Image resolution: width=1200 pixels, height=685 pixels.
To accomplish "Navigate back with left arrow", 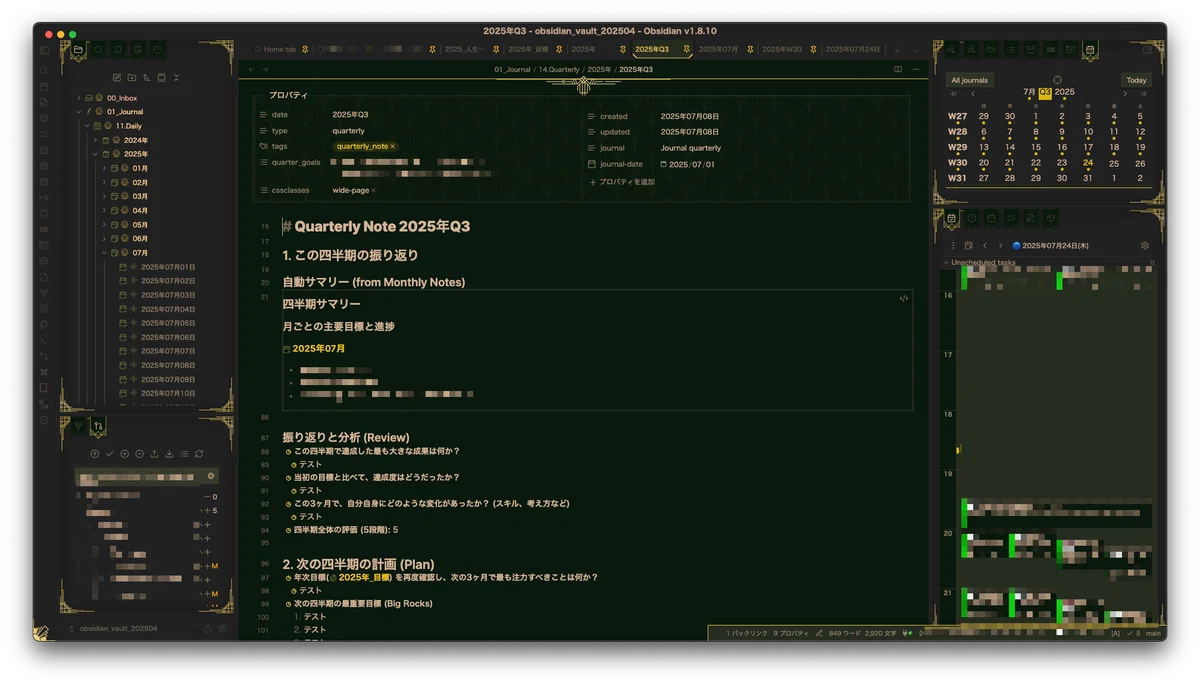I will 252,69.
